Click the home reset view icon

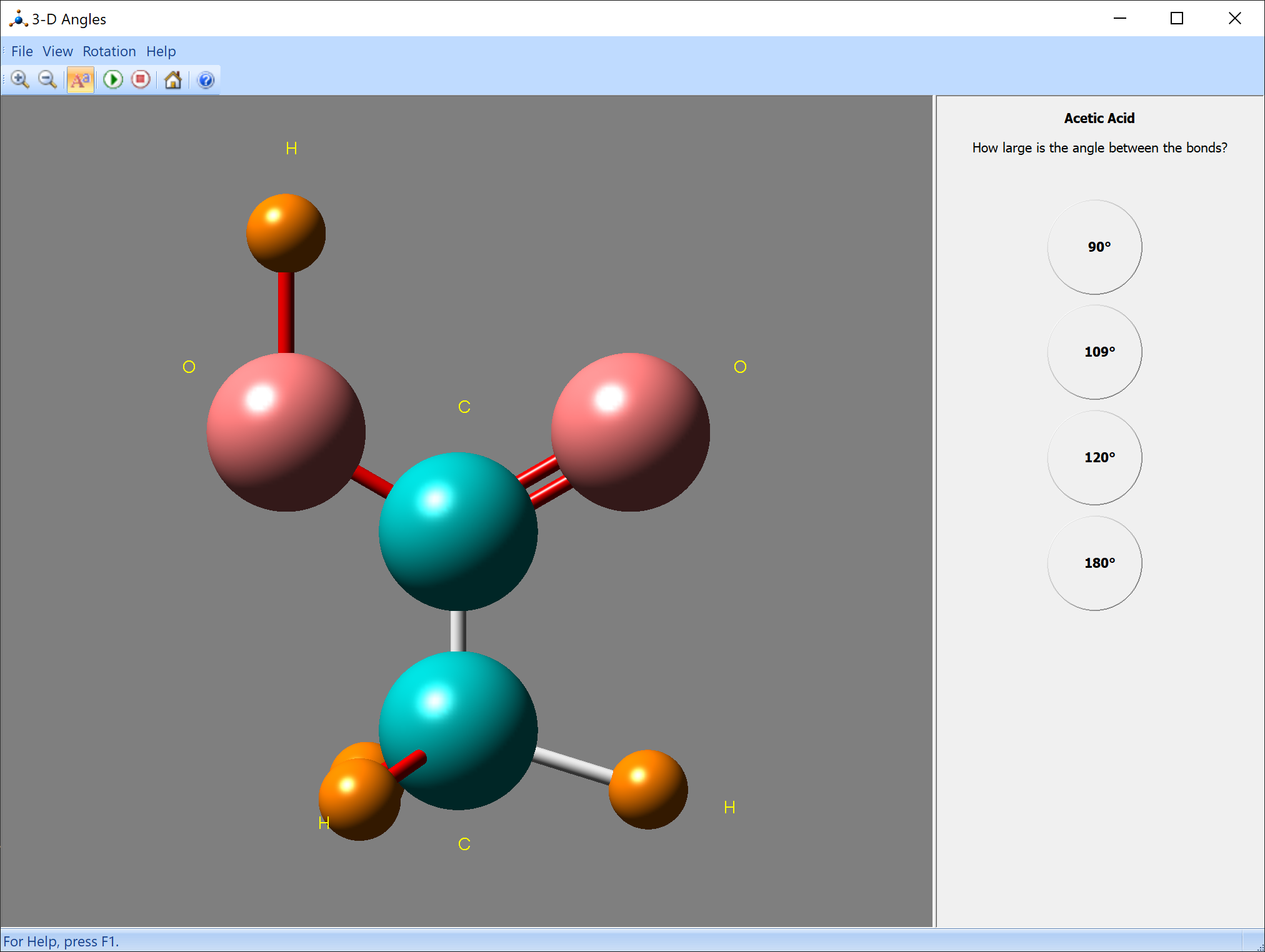click(173, 80)
